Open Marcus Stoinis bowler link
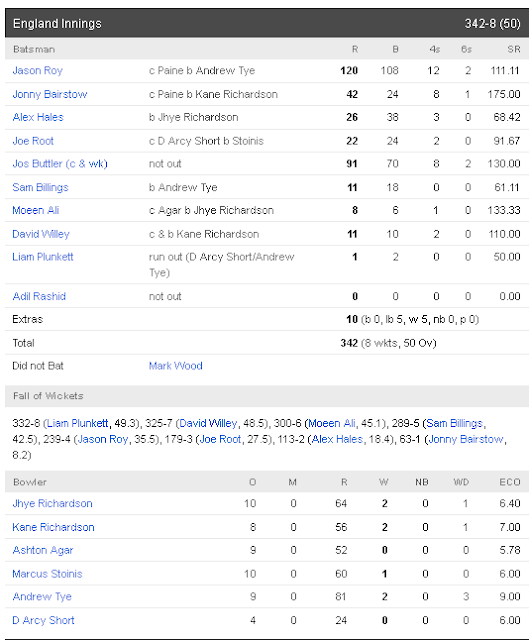Image resolution: width=529 pixels, height=640 pixels. point(47,574)
